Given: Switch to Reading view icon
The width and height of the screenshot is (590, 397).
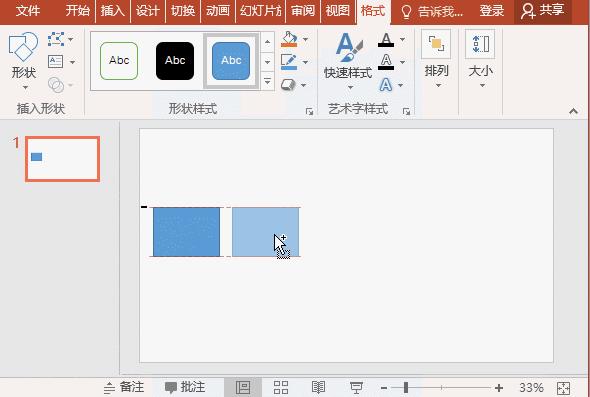Looking at the screenshot, I should pos(318,387).
